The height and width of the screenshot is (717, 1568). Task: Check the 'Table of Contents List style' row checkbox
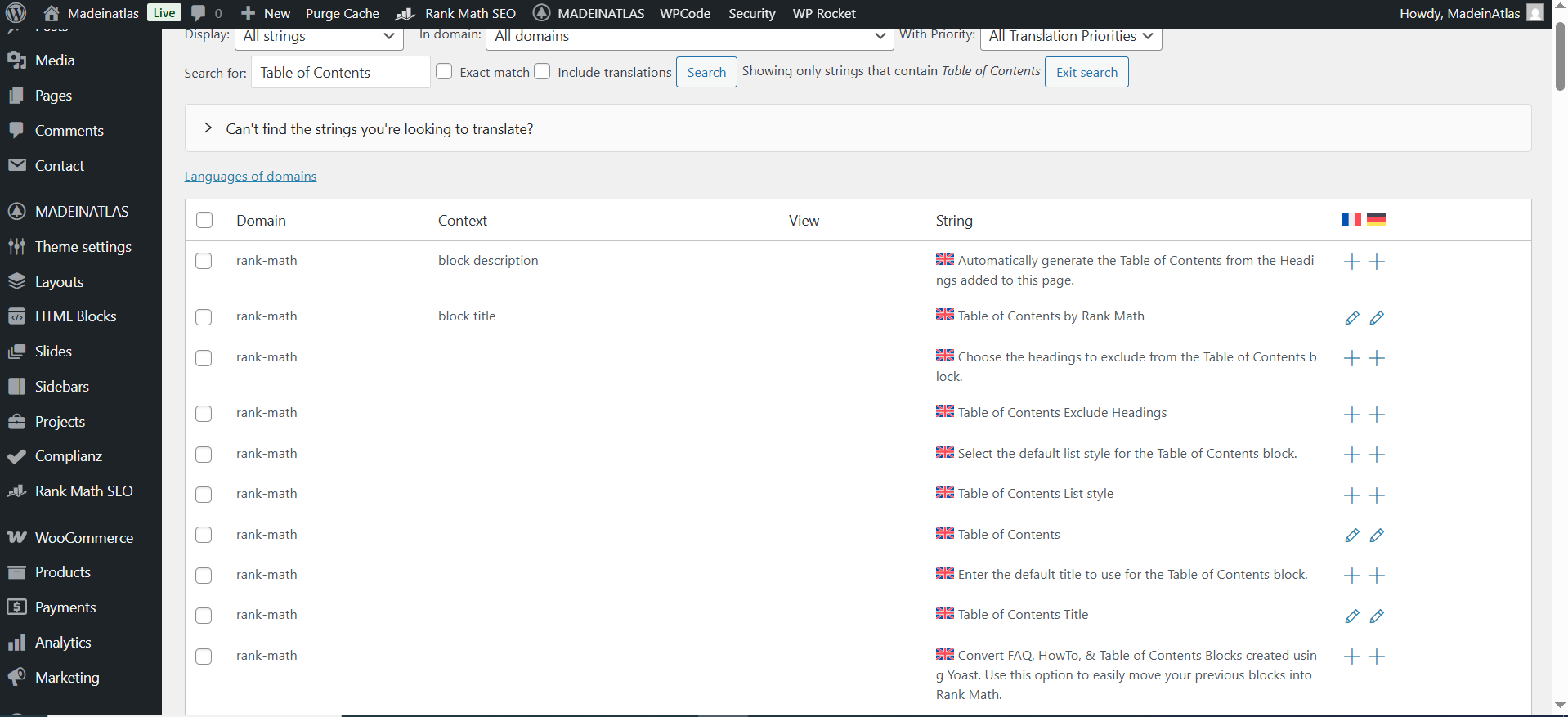pyautogui.click(x=204, y=495)
